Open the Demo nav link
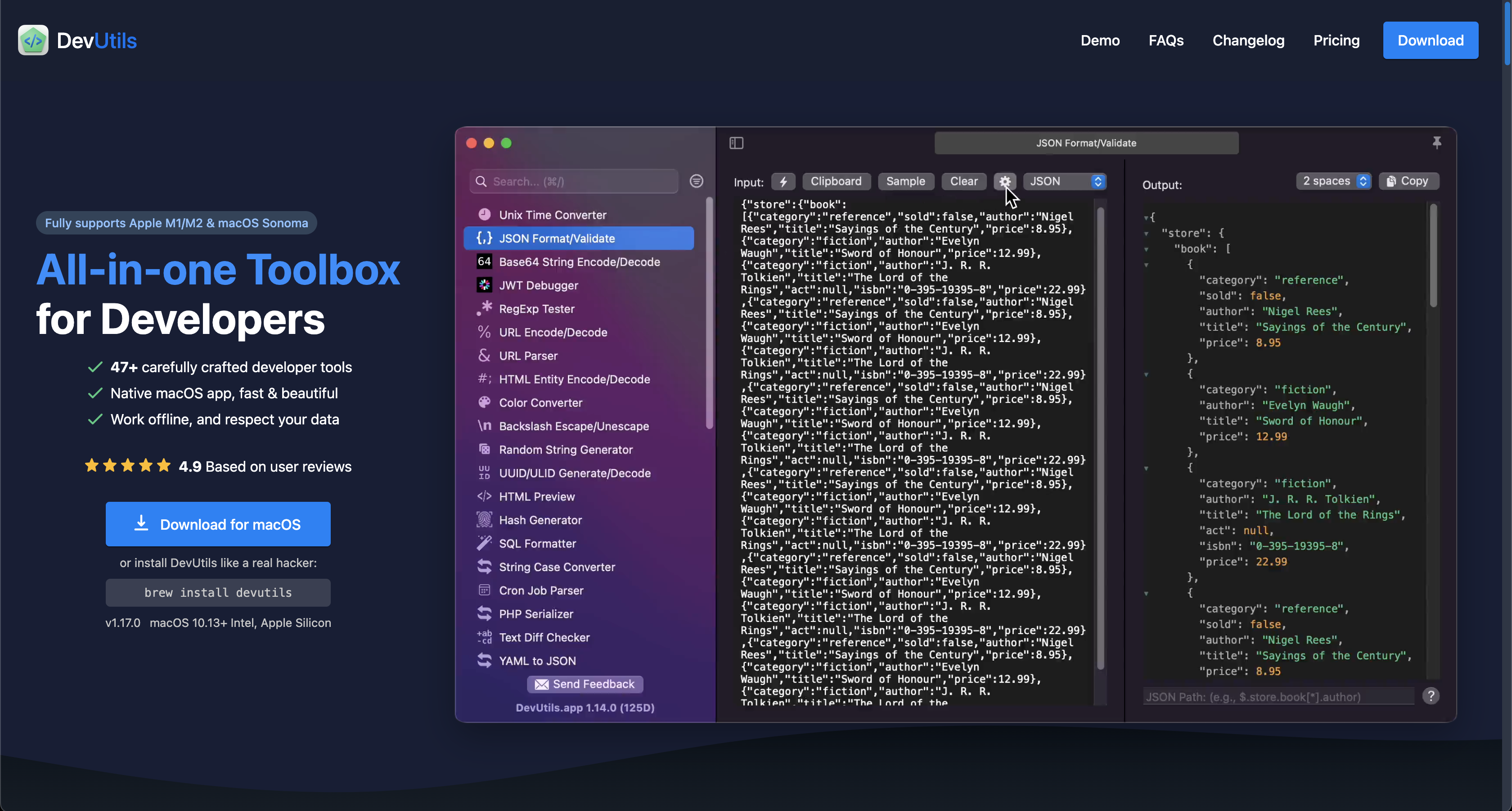This screenshot has width=1512, height=811. (1100, 41)
